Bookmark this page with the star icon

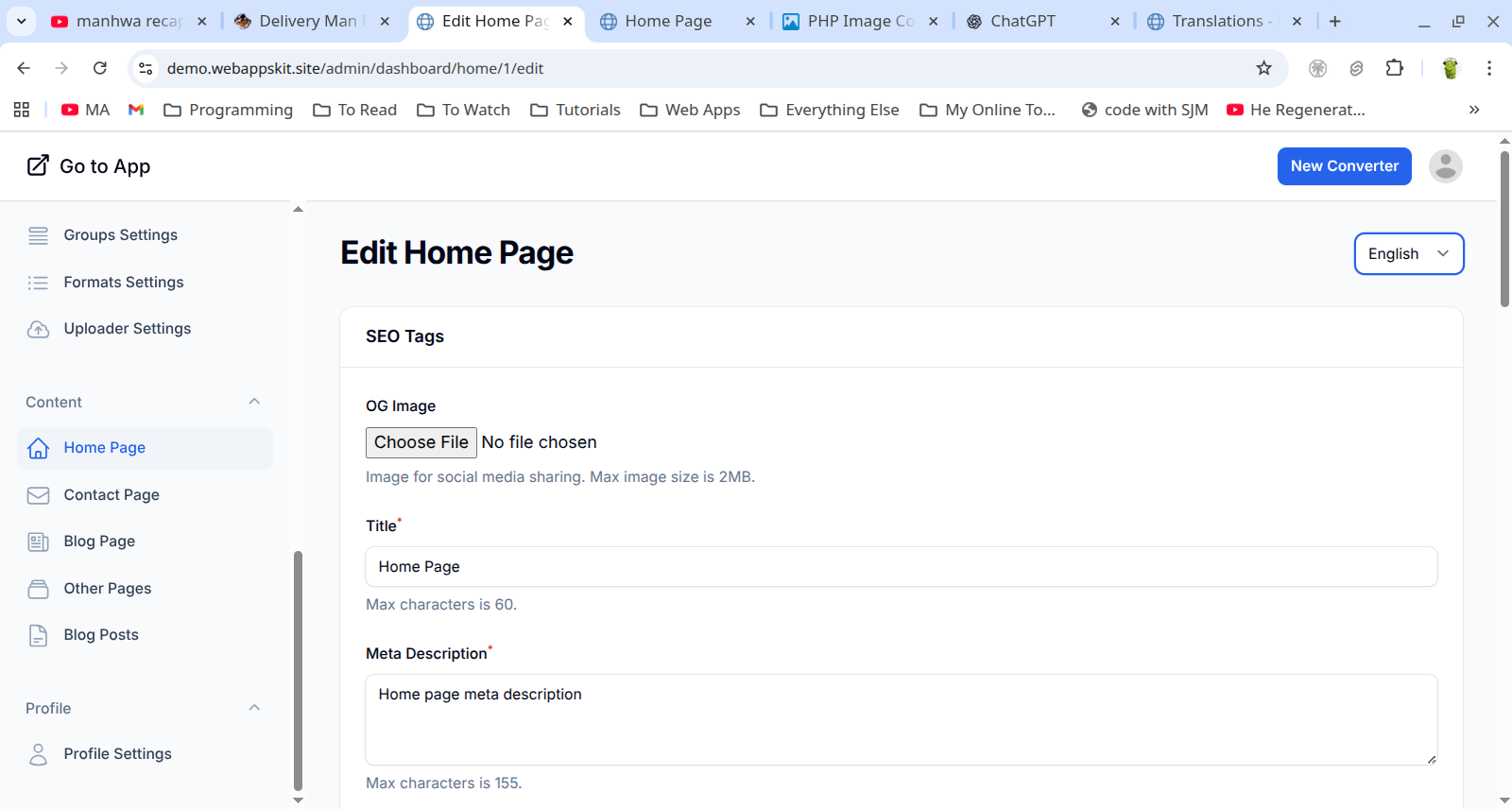[x=1263, y=68]
